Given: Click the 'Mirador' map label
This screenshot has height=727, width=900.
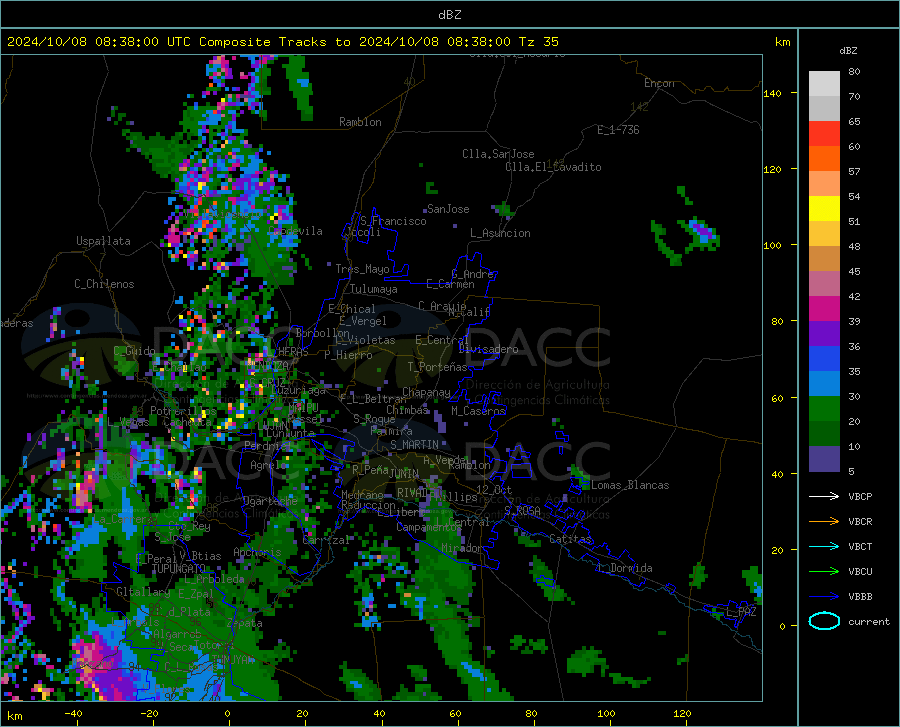Looking at the screenshot, I should pos(462,548).
